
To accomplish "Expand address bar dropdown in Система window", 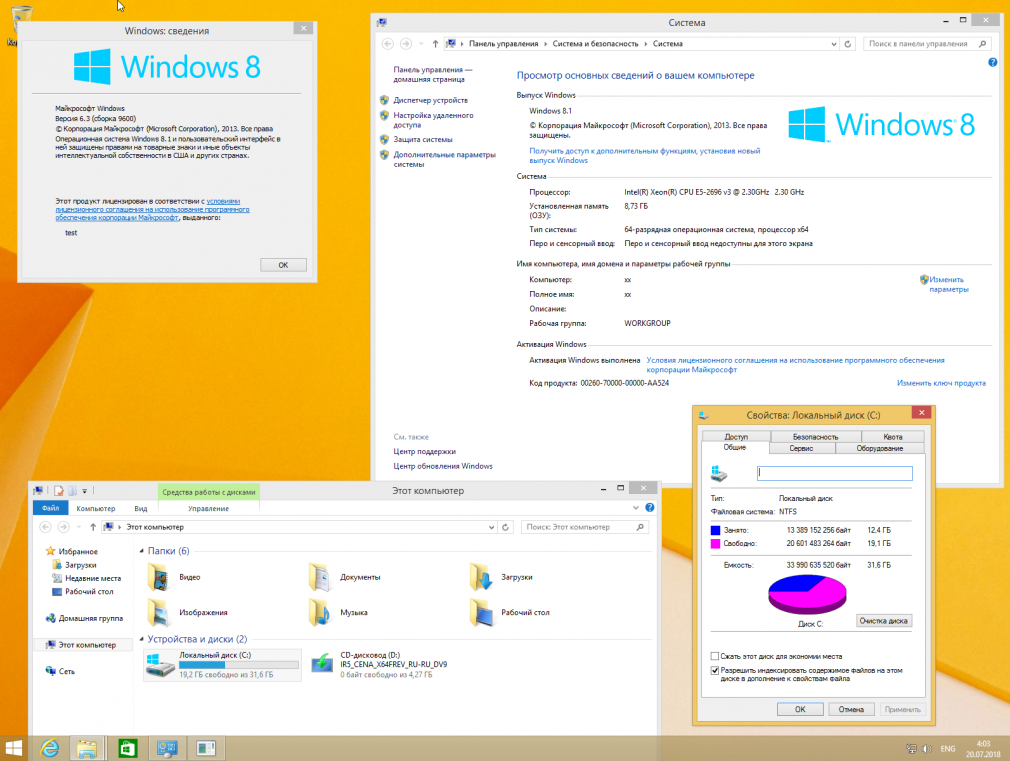I will click(x=834, y=44).
